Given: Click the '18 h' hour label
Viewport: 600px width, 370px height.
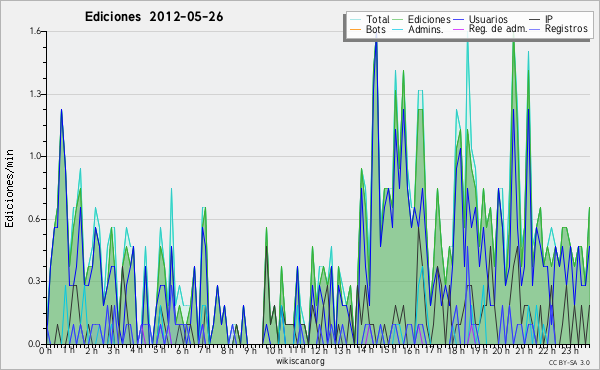Looking at the screenshot, I should (456, 351).
